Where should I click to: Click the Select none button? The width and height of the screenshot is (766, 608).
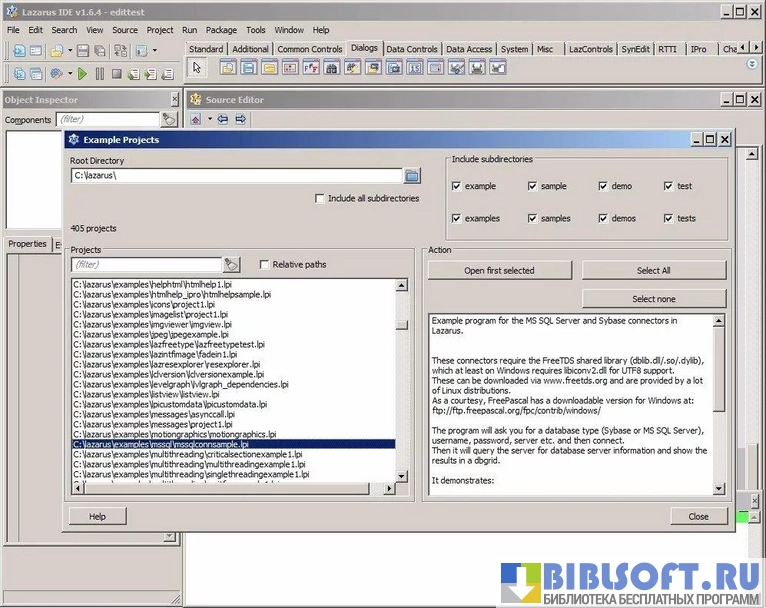[x=654, y=298]
